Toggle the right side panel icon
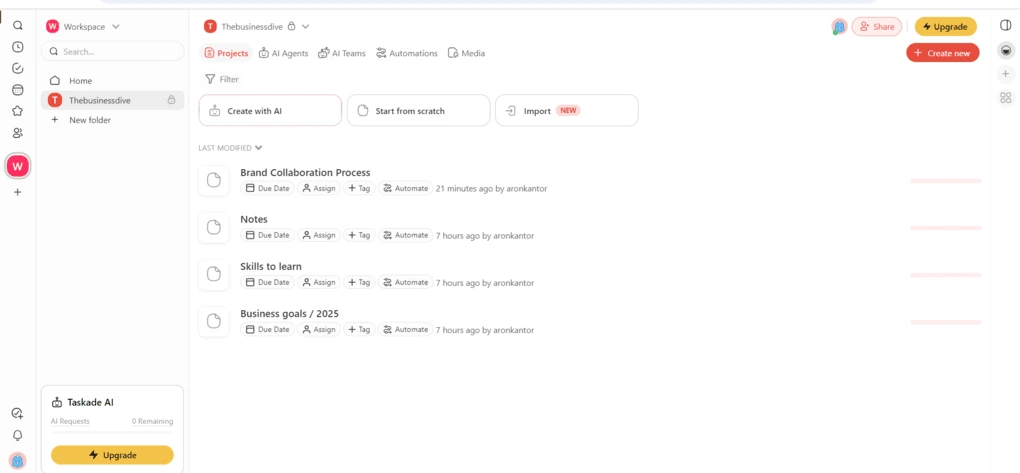The height and width of the screenshot is (473, 1020). (1006, 25)
